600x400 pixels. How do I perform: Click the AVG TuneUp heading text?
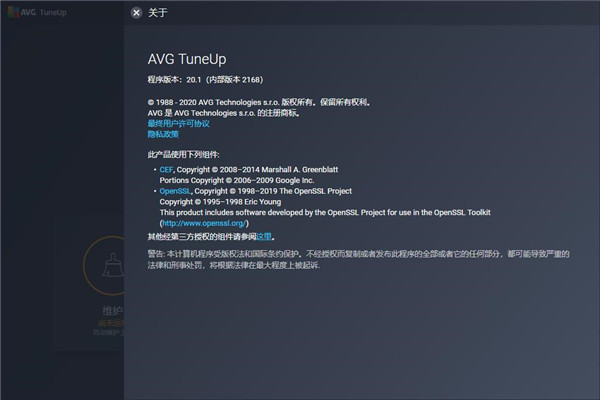click(x=187, y=59)
